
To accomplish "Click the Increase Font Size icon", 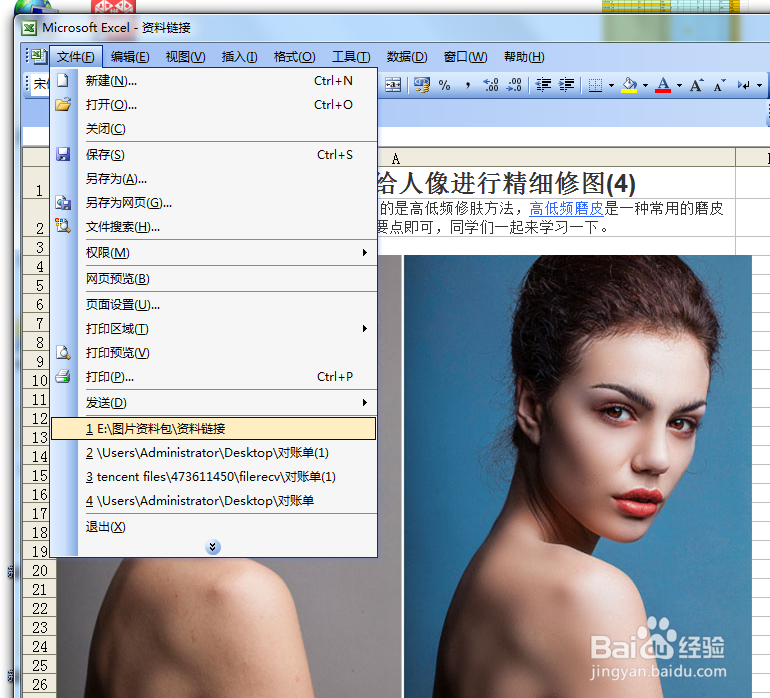I will pyautogui.click(x=696, y=85).
